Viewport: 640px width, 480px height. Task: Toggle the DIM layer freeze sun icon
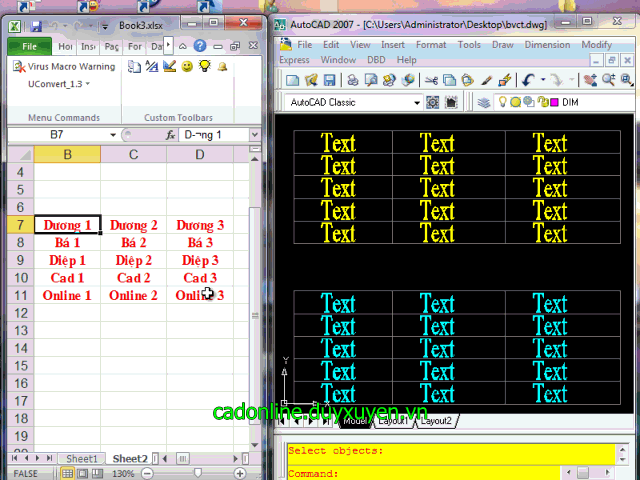point(516,102)
